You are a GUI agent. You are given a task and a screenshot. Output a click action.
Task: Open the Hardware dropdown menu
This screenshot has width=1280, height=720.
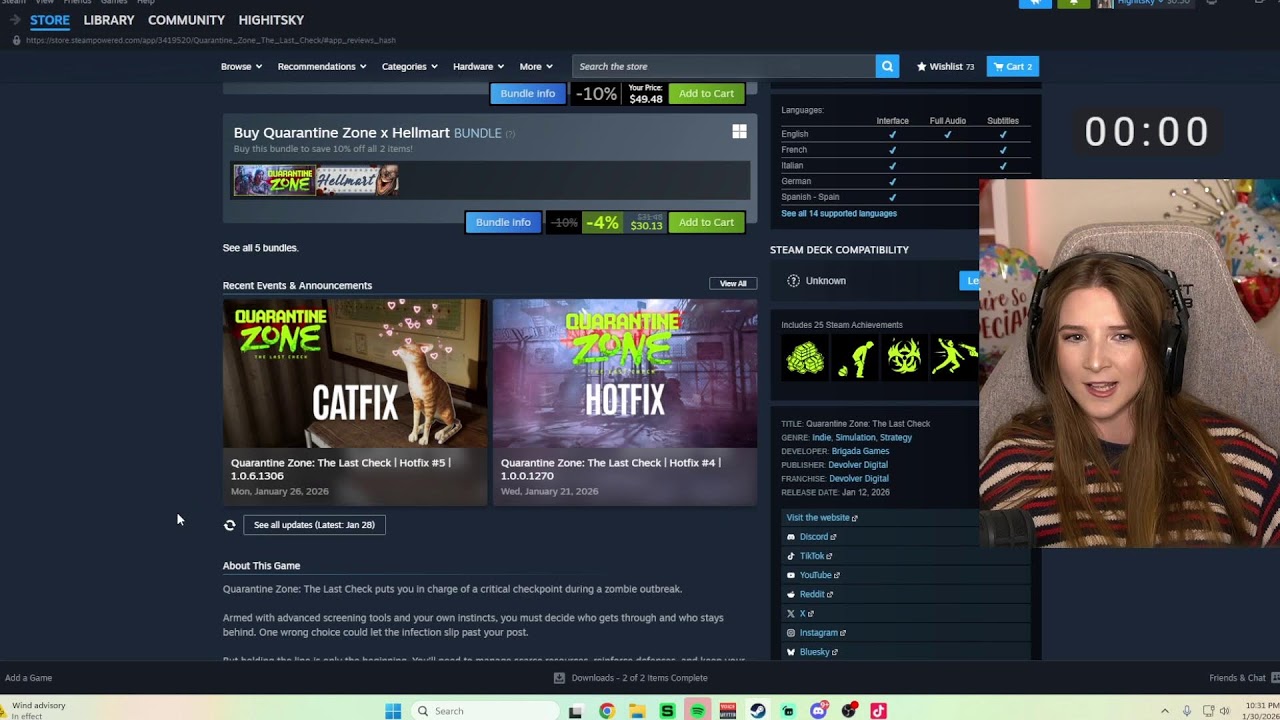click(x=479, y=66)
